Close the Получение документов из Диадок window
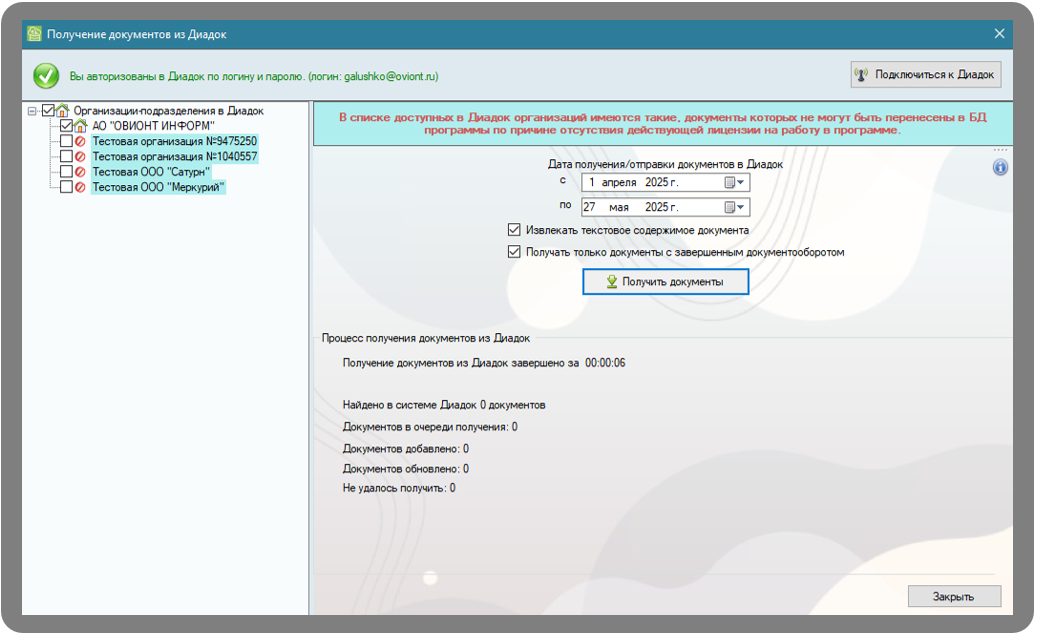 pos(999,34)
